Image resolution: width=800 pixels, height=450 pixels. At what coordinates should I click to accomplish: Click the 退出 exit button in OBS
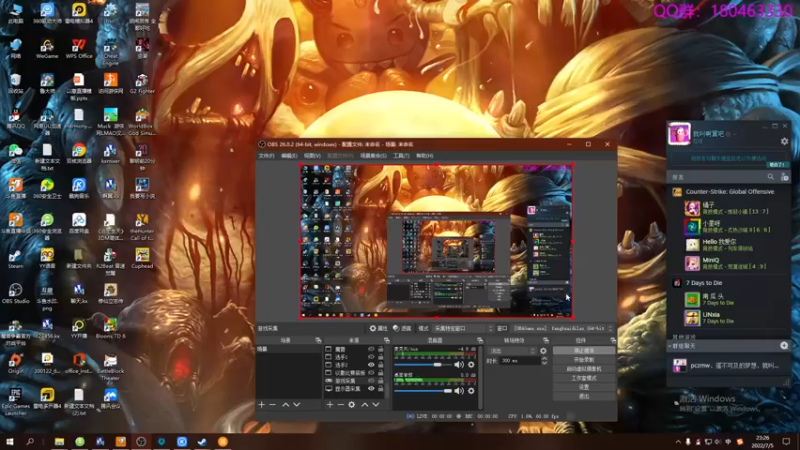[x=584, y=396]
